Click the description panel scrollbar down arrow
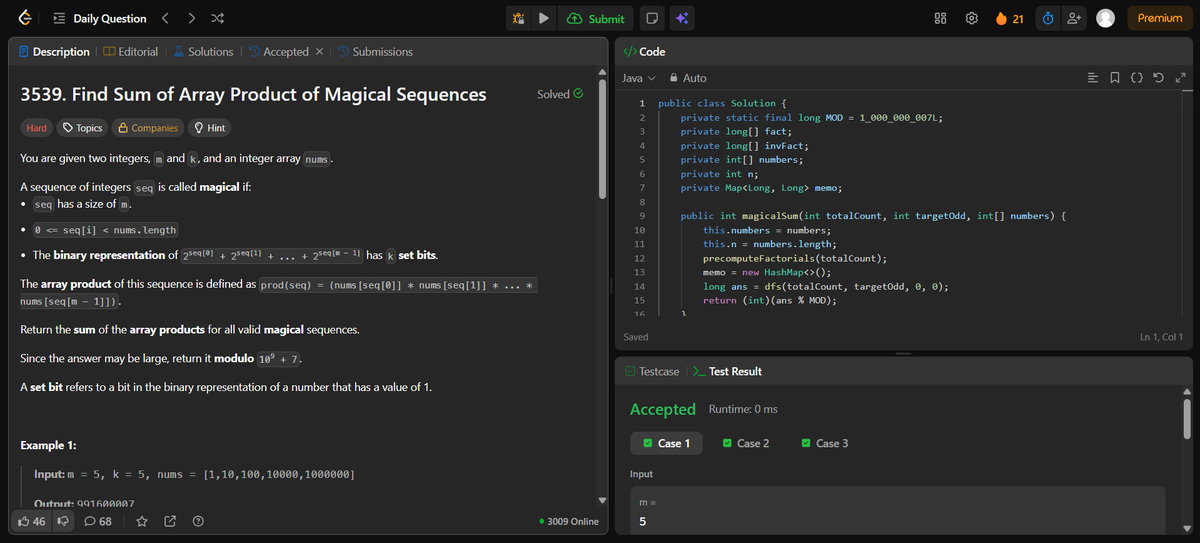Screen dimensions: 1200x543 click(x=602, y=500)
